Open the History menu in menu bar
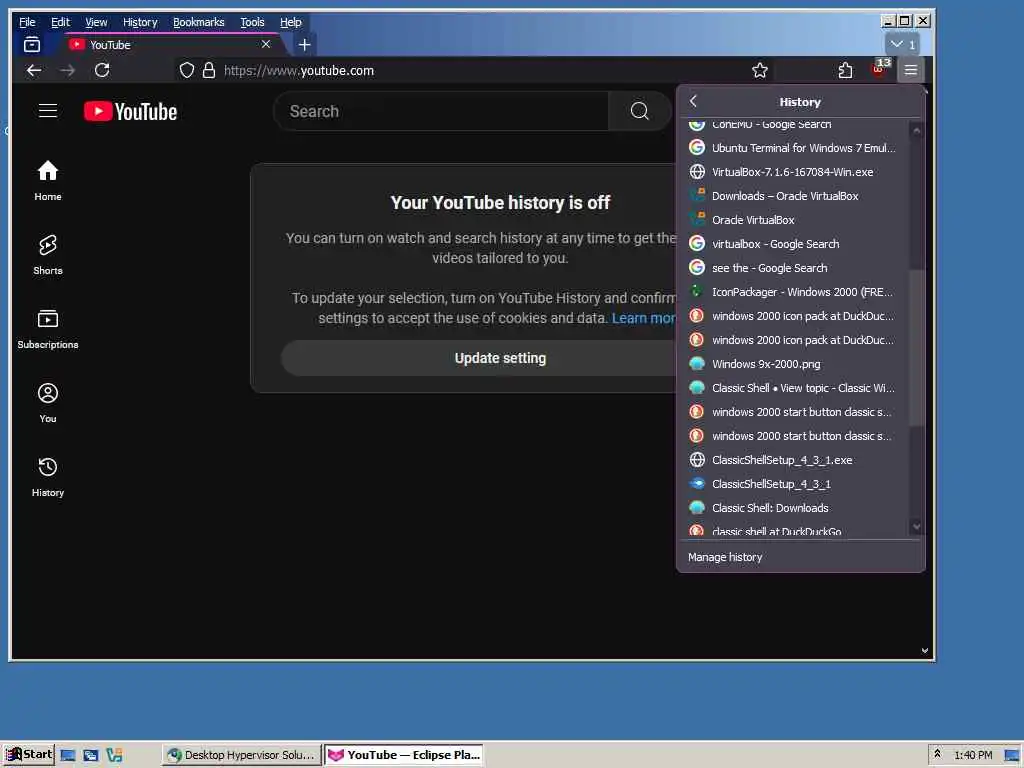Viewport: 1024px width, 768px height. pos(140,22)
